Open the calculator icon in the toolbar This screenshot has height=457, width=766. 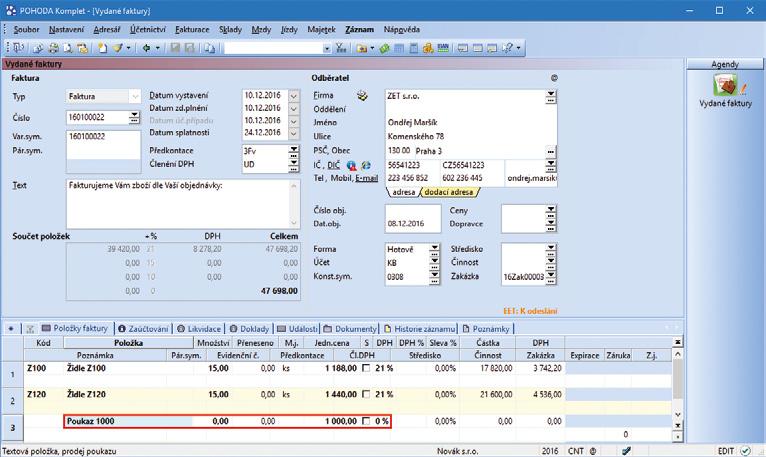point(413,48)
